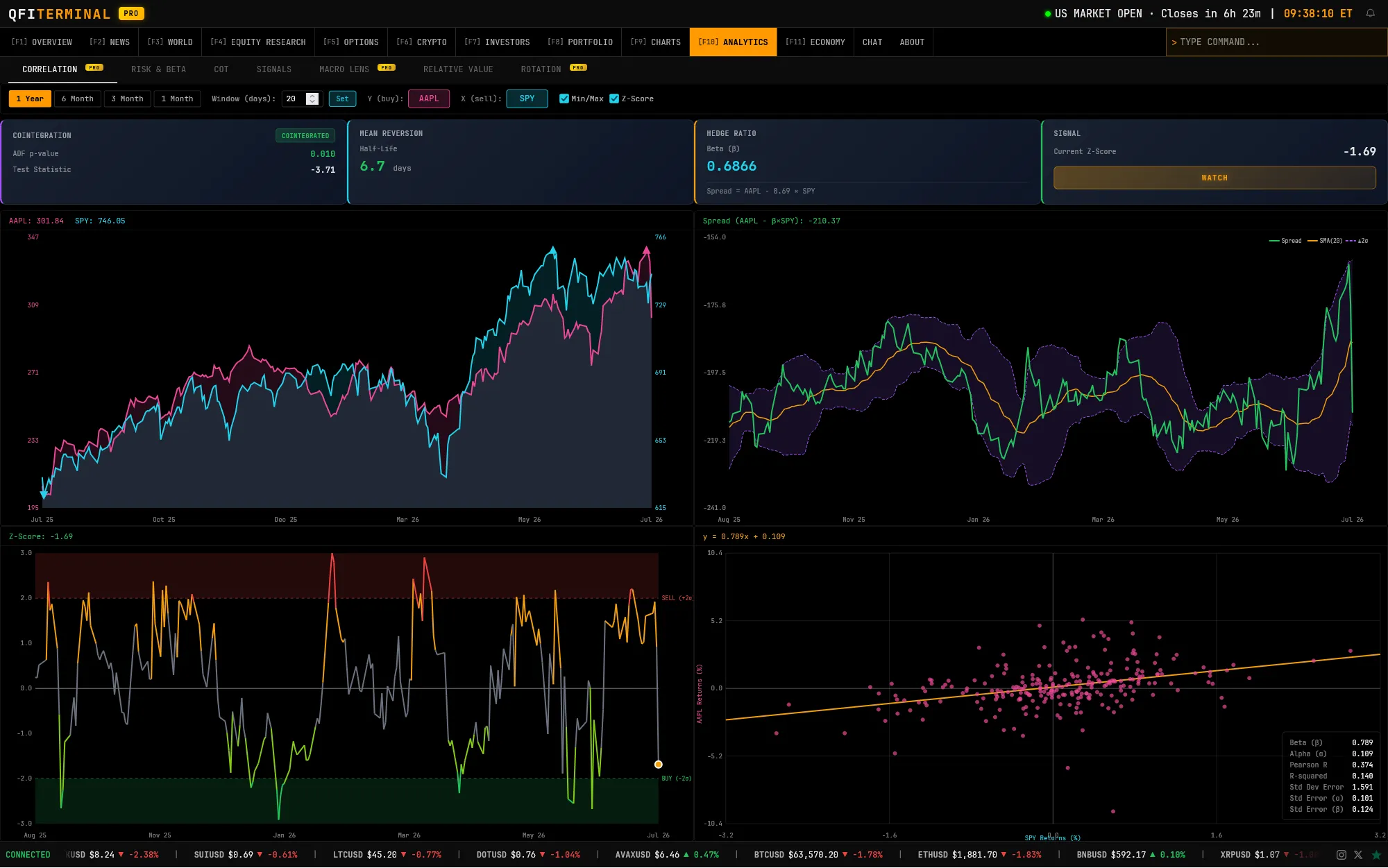This screenshot has width=1388, height=868.
Task: Open the F6 Crypto tab
Action: 421,42
